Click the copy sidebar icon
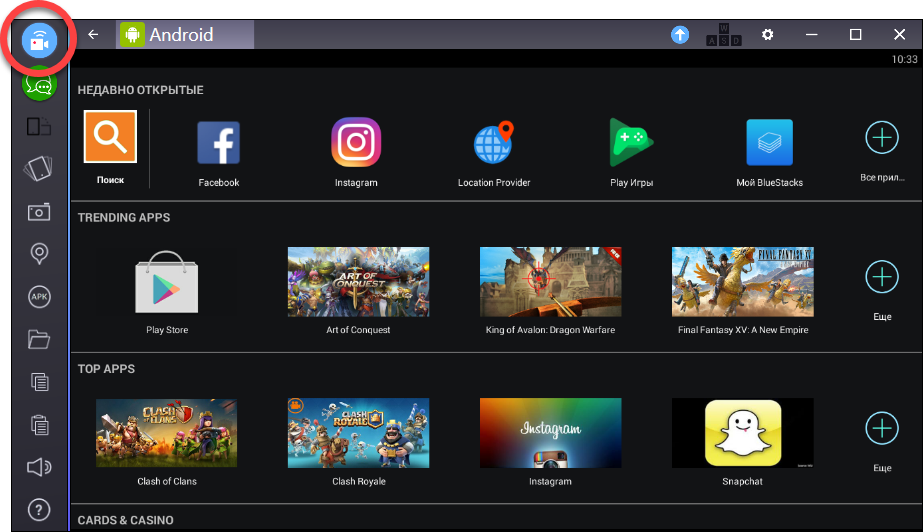The width and height of the screenshot is (923, 532). tap(39, 382)
